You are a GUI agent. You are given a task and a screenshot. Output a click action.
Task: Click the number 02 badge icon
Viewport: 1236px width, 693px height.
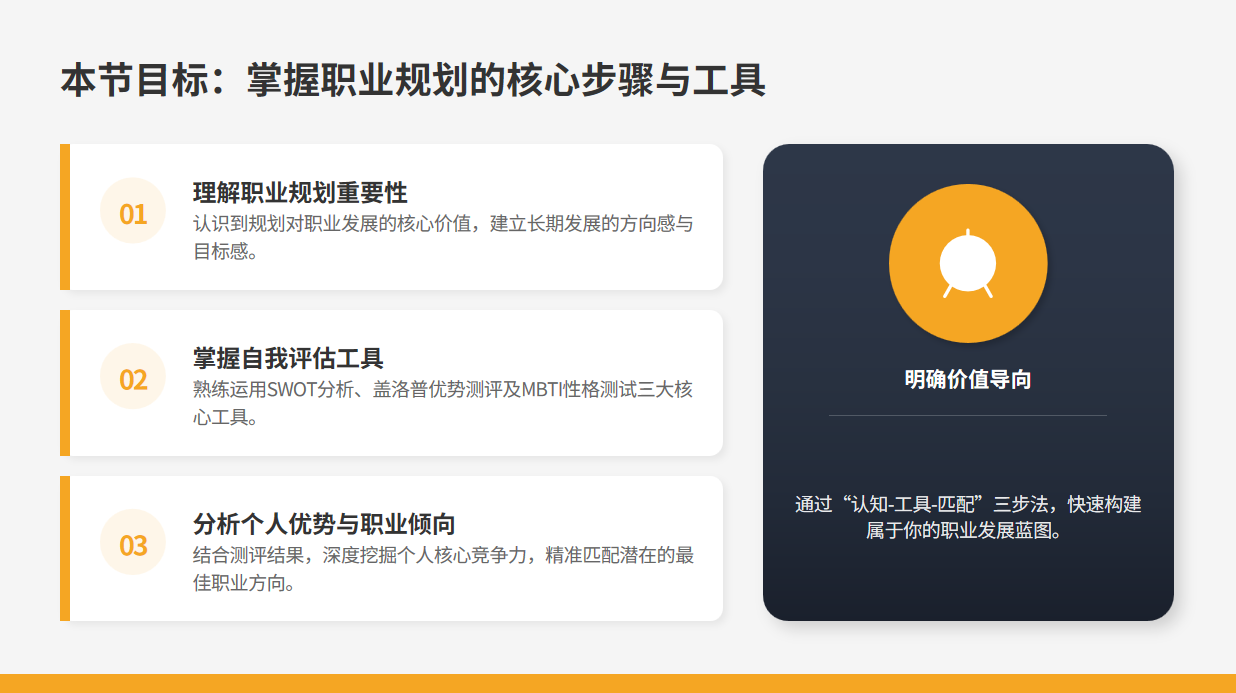pos(132,376)
